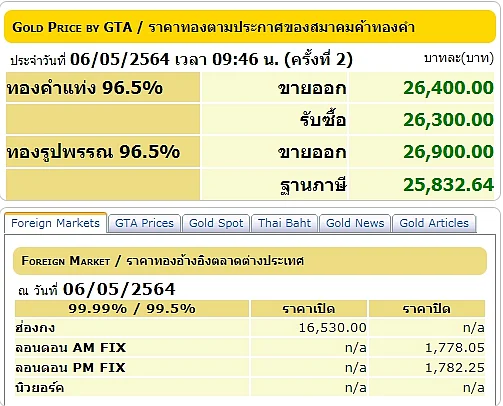Select the Gold Spot tab

click(x=216, y=223)
